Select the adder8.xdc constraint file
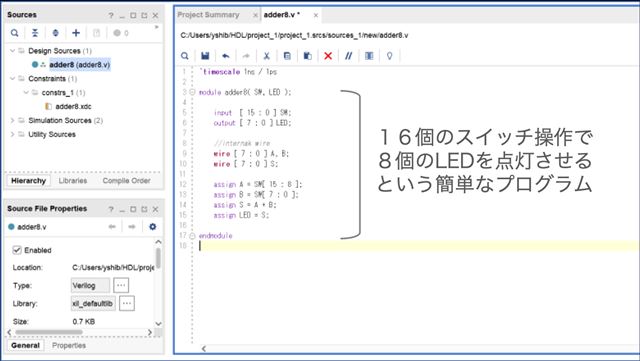The image size is (640, 361). pyautogui.click(x=73, y=107)
